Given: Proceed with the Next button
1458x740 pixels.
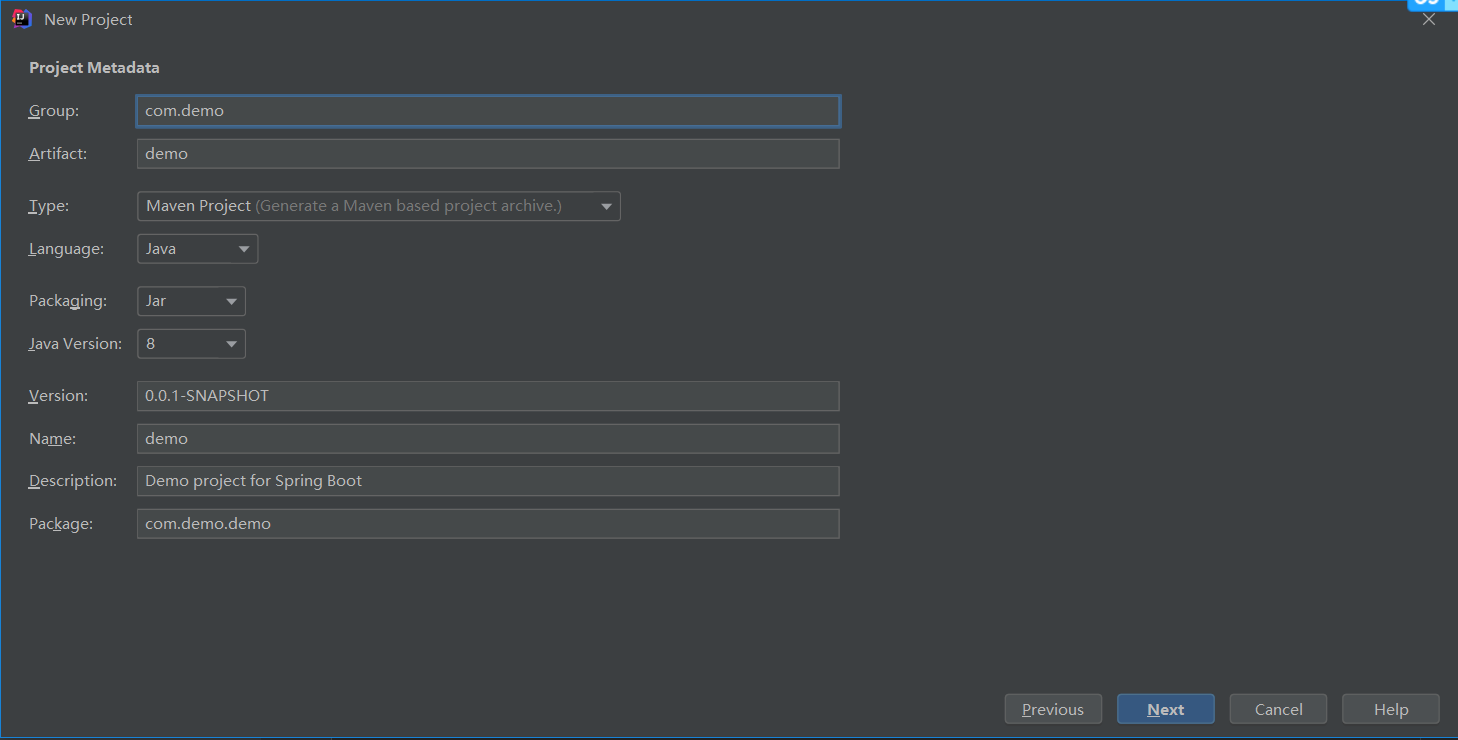Looking at the screenshot, I should click(x=1166, y=709).
